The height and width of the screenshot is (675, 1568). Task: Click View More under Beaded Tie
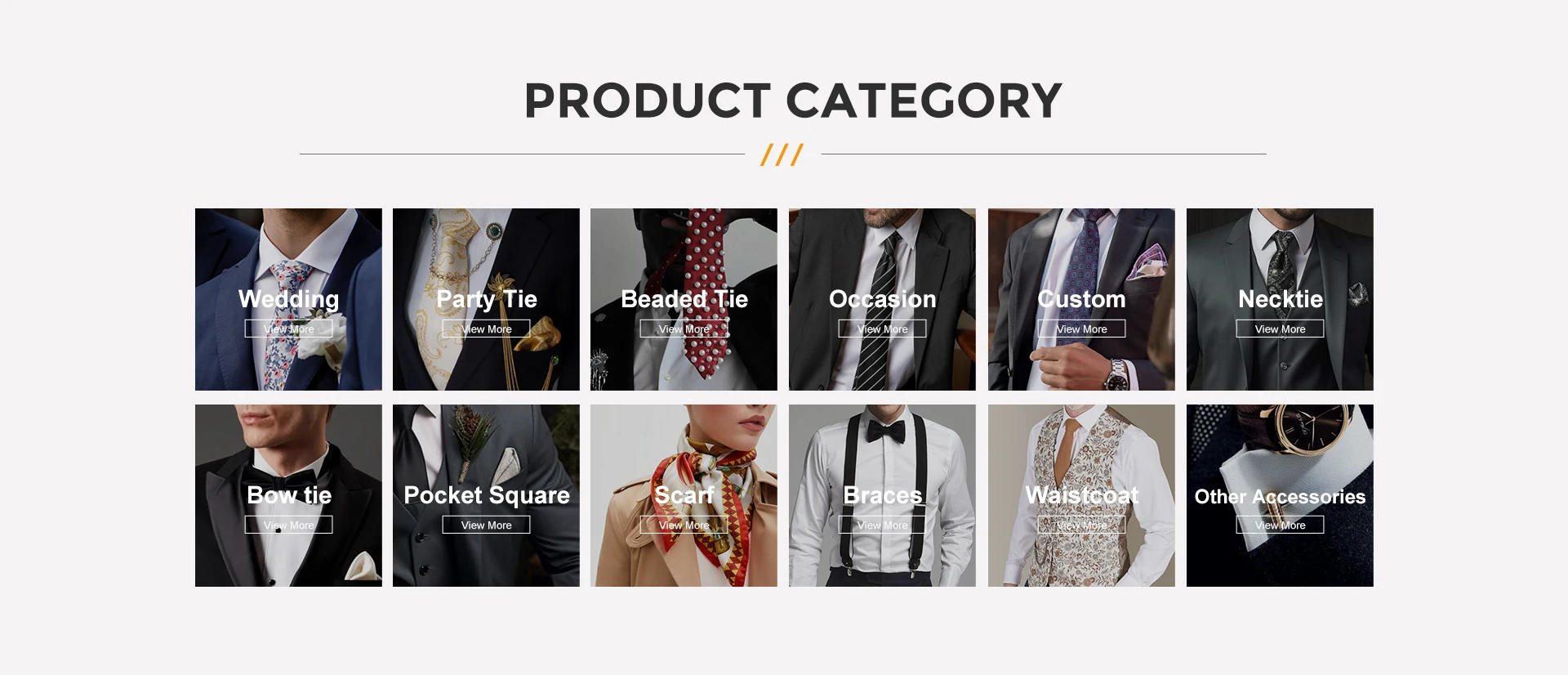pos(684,329)
